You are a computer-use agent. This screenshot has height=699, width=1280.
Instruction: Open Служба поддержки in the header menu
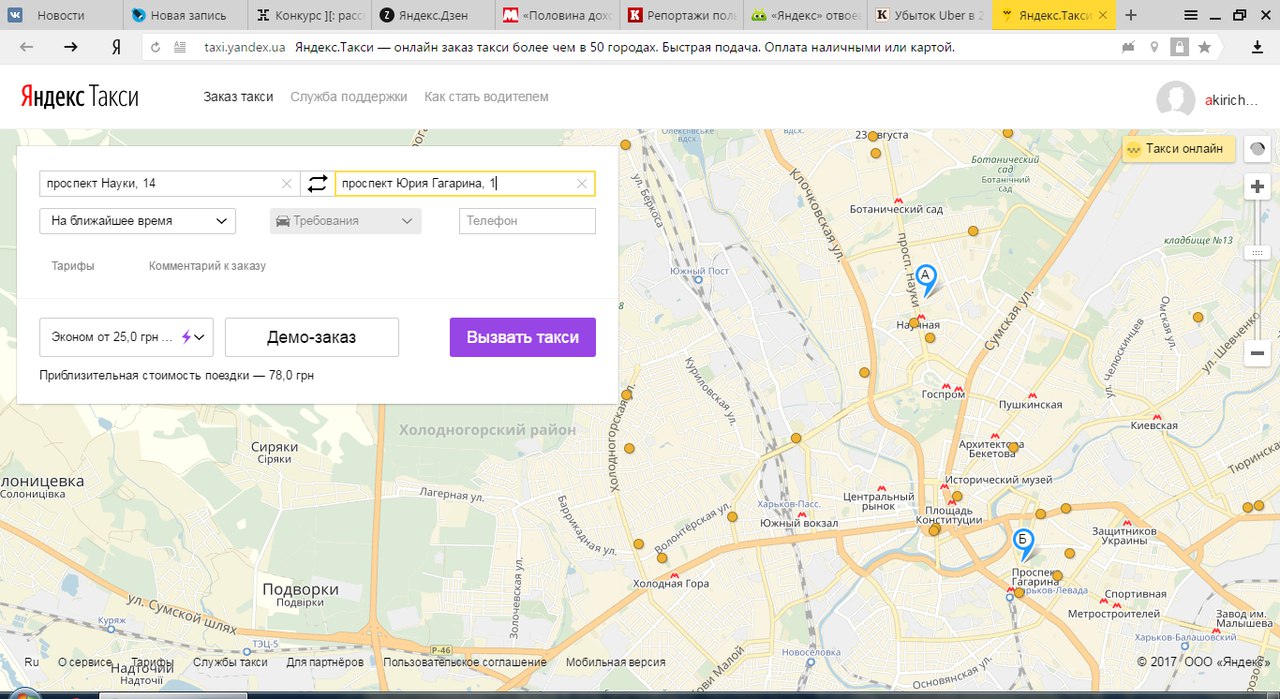349,97
